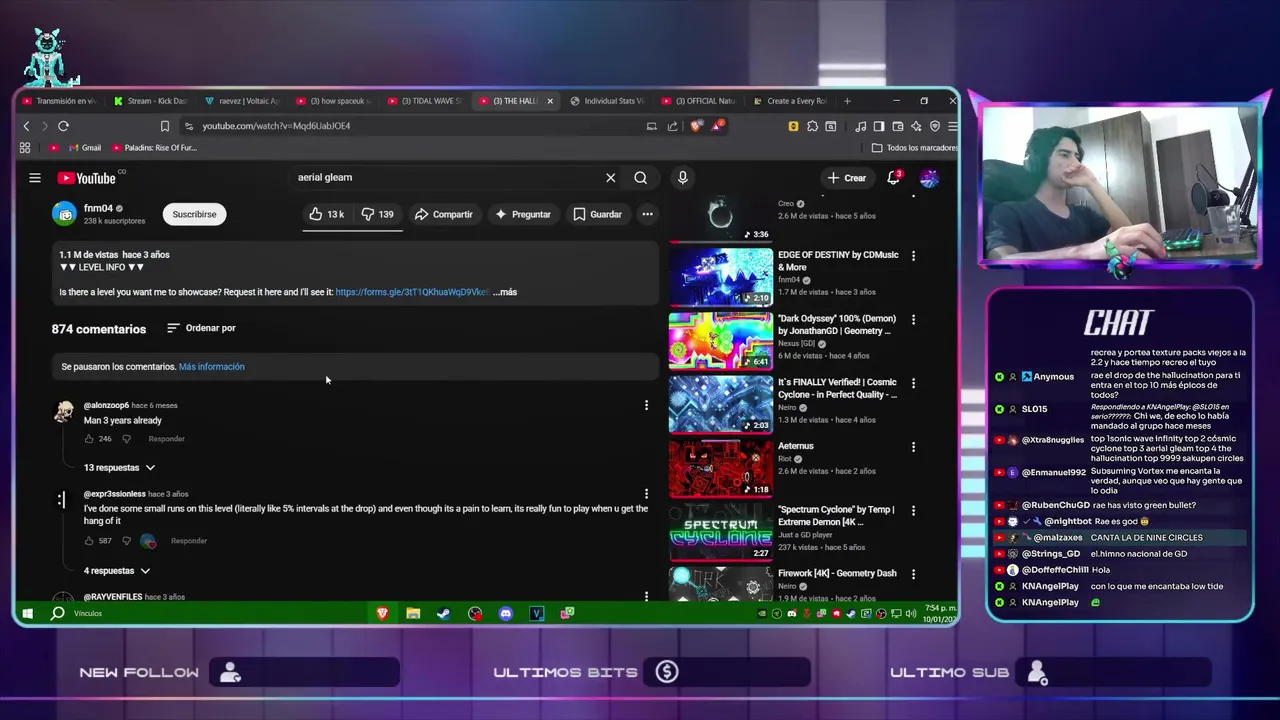1280x720 pixels.
Task: Open the @alonzoop6 profile avatar
Action: [64, 413]
